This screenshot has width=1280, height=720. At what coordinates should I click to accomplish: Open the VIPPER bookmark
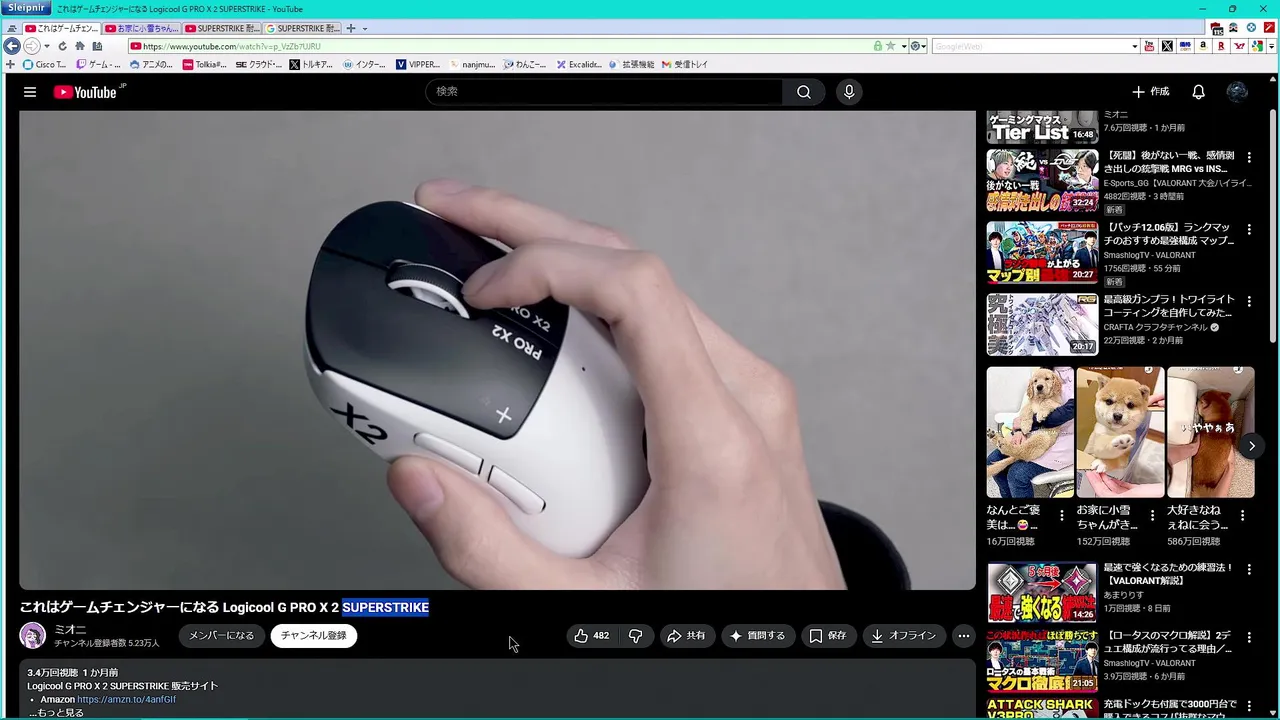tap(417, 65)
